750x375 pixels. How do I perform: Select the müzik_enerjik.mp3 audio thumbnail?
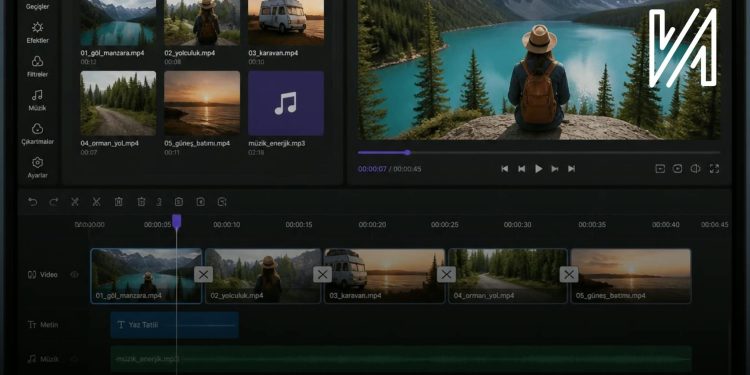286,103
